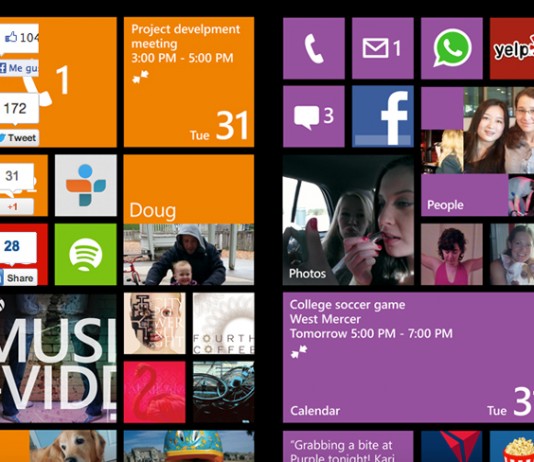Image resolution: width=534 pixels, height=462 pixels.
Task: Open the Yelp tile
Action: pyautogui.click(x=512, y=48)
